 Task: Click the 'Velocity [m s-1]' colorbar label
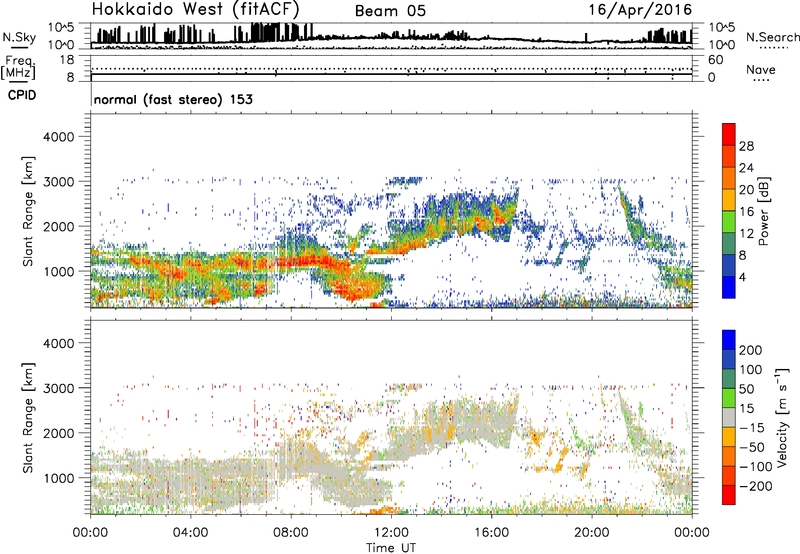coord(781,417)
